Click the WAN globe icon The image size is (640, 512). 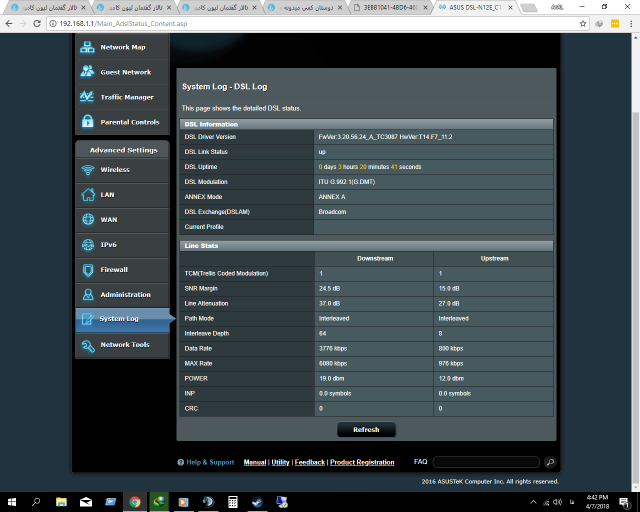tap(88, 220)
